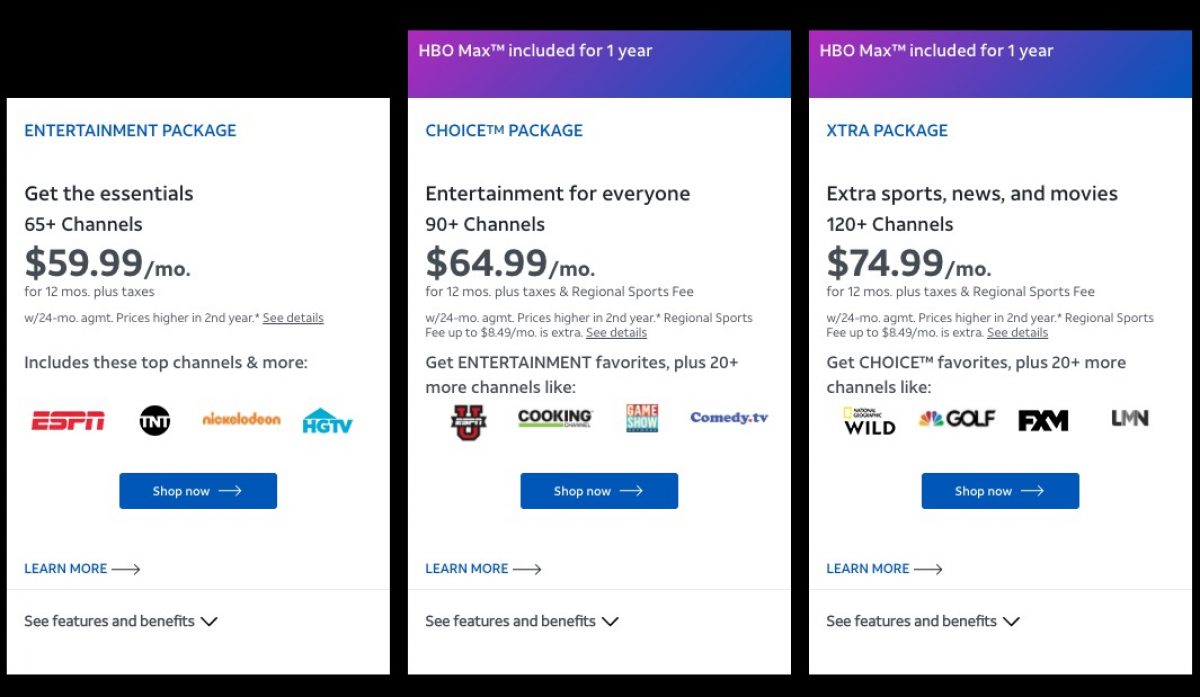This screenshot has width=1200, height=697.
Task: Click the ESPNU channel logo
Action: [468, 421]
